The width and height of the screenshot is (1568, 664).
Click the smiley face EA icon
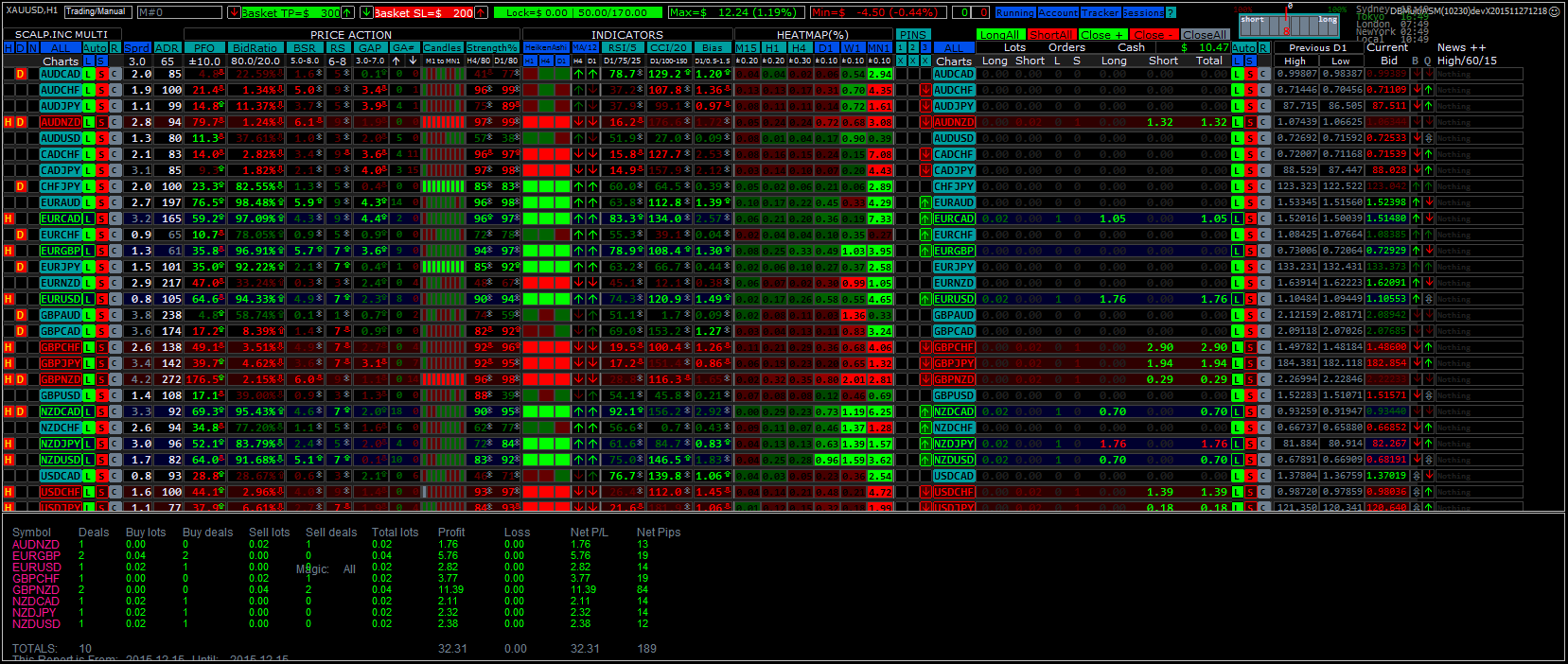coord(1554,11)
